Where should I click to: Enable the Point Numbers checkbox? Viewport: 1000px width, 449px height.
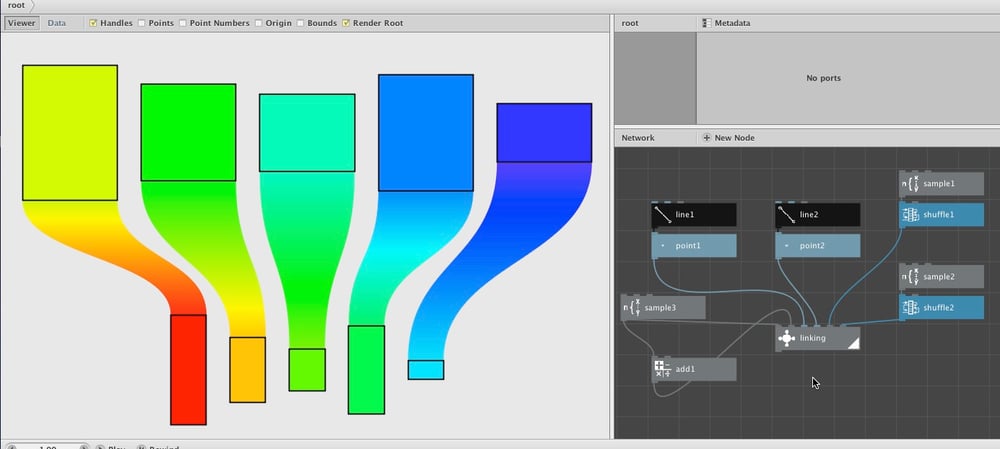pyautogui.click(x=182, y=23)
